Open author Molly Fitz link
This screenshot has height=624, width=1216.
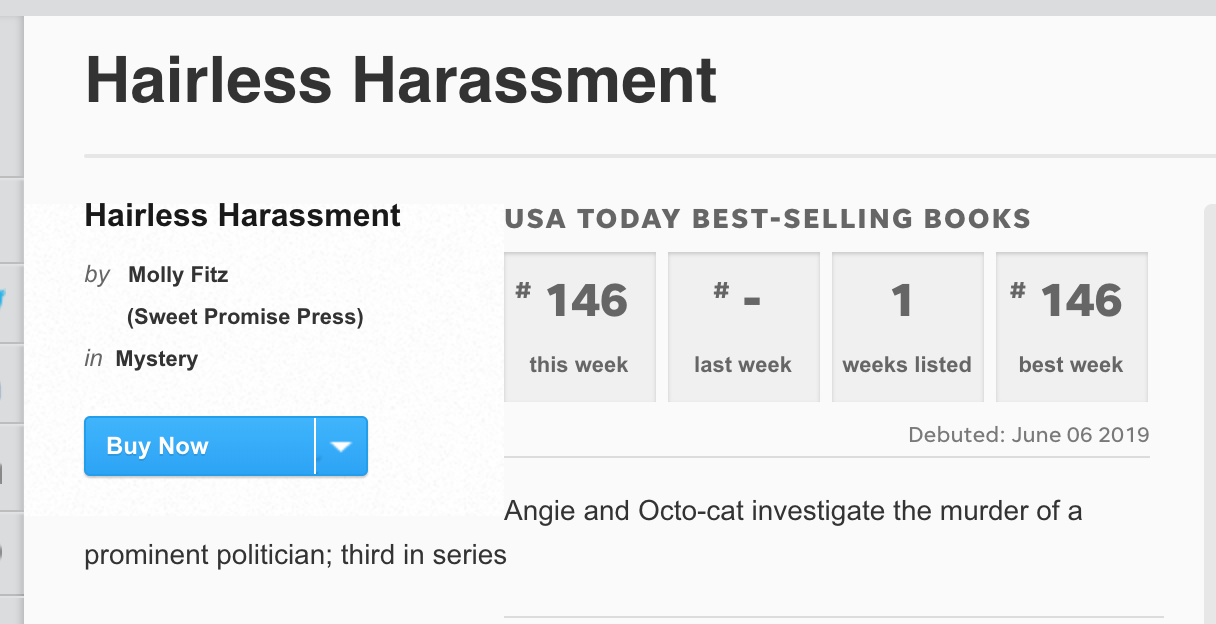tap(178, 275)
